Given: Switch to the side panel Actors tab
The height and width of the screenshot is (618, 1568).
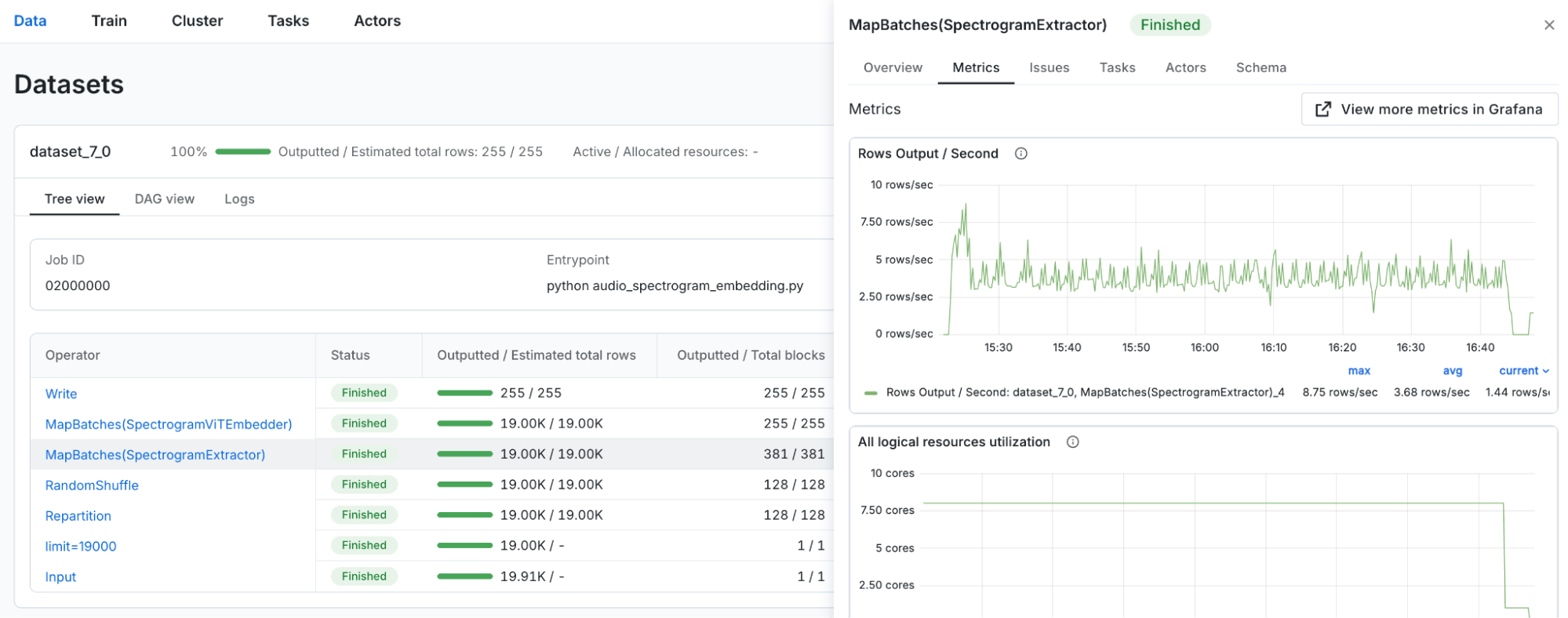Looking at the screenshot, I should coord(1185,67).
